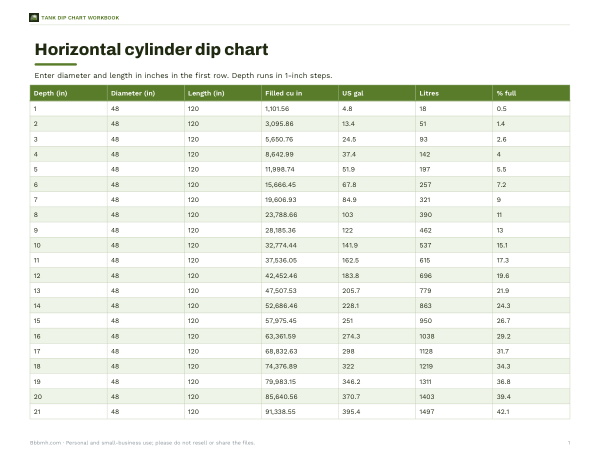Screen dimensions: 600x464
Task: Click the litres value '142'
Action: tap(454, 154)
